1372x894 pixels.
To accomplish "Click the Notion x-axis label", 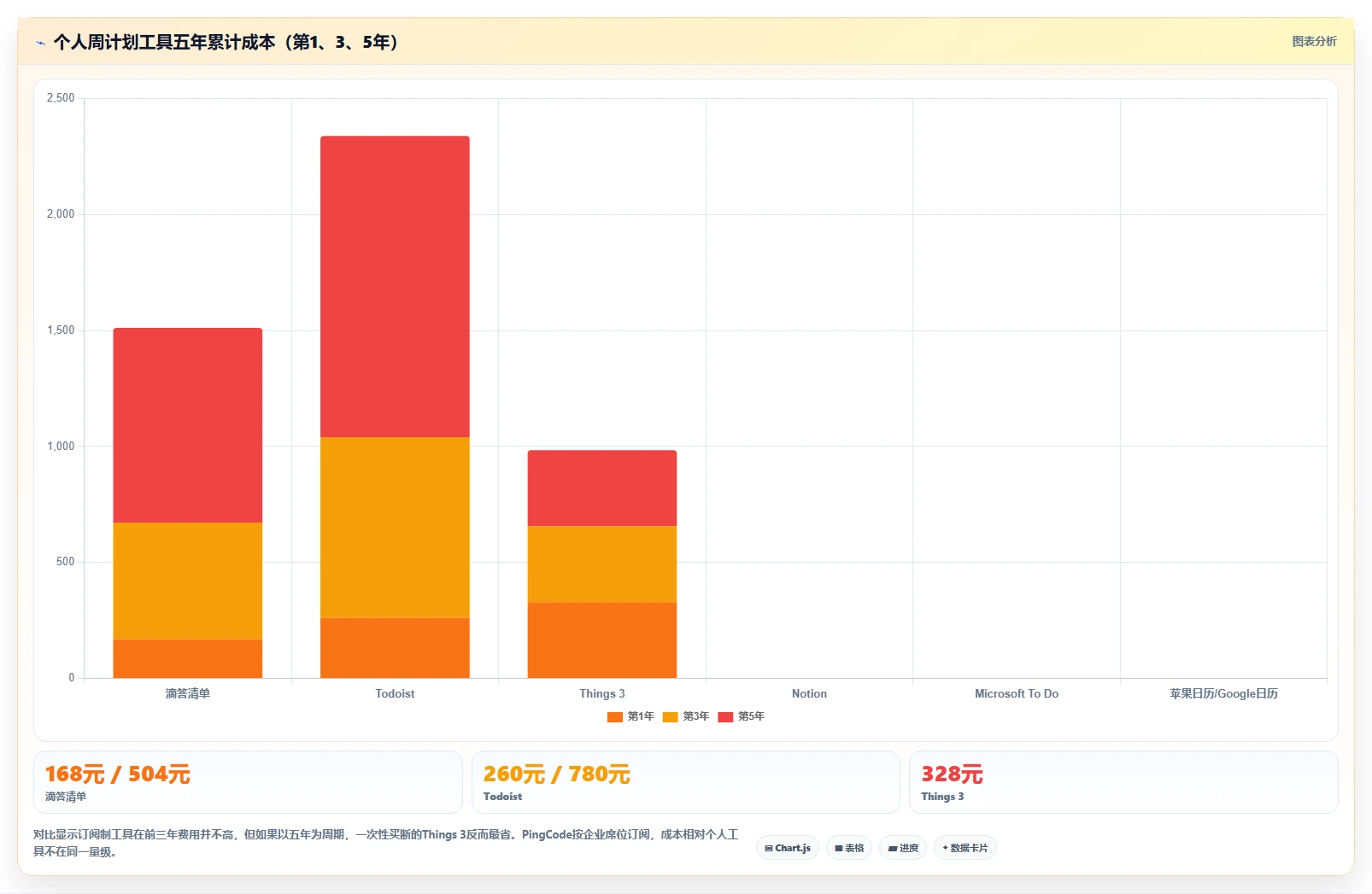I will (x=809, y=693).
